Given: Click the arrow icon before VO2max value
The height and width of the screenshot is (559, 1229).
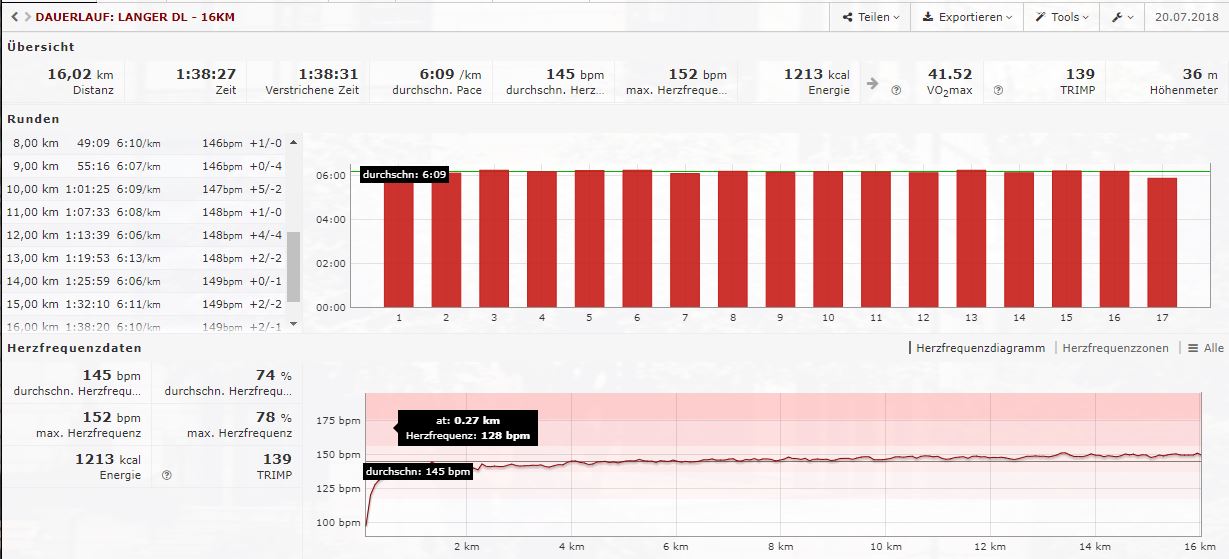Looking at the screenshot, I should tap(873, 84).
